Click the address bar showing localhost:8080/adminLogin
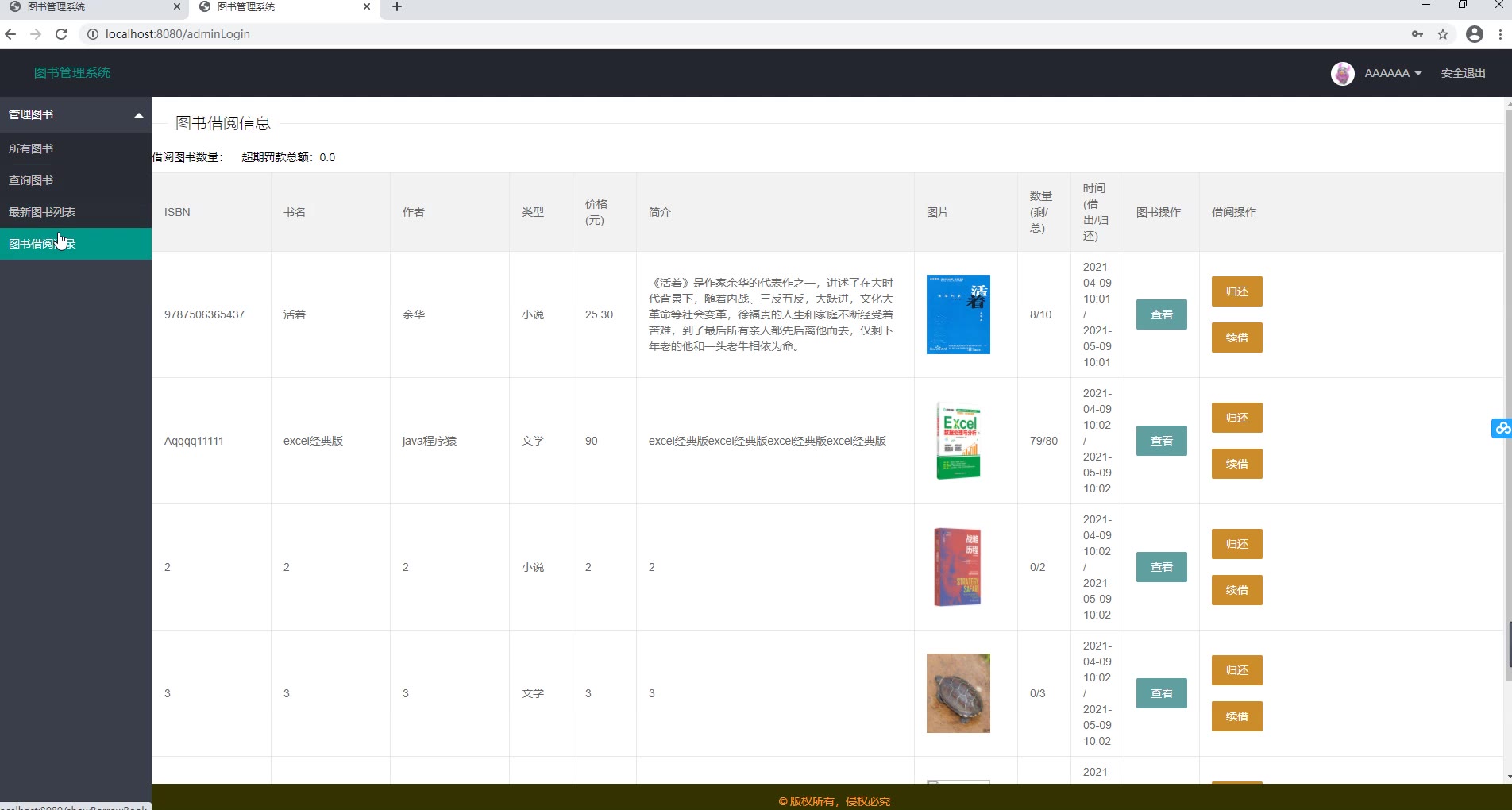The width and height of the screenshot is (1512, 810). point(746,34)
